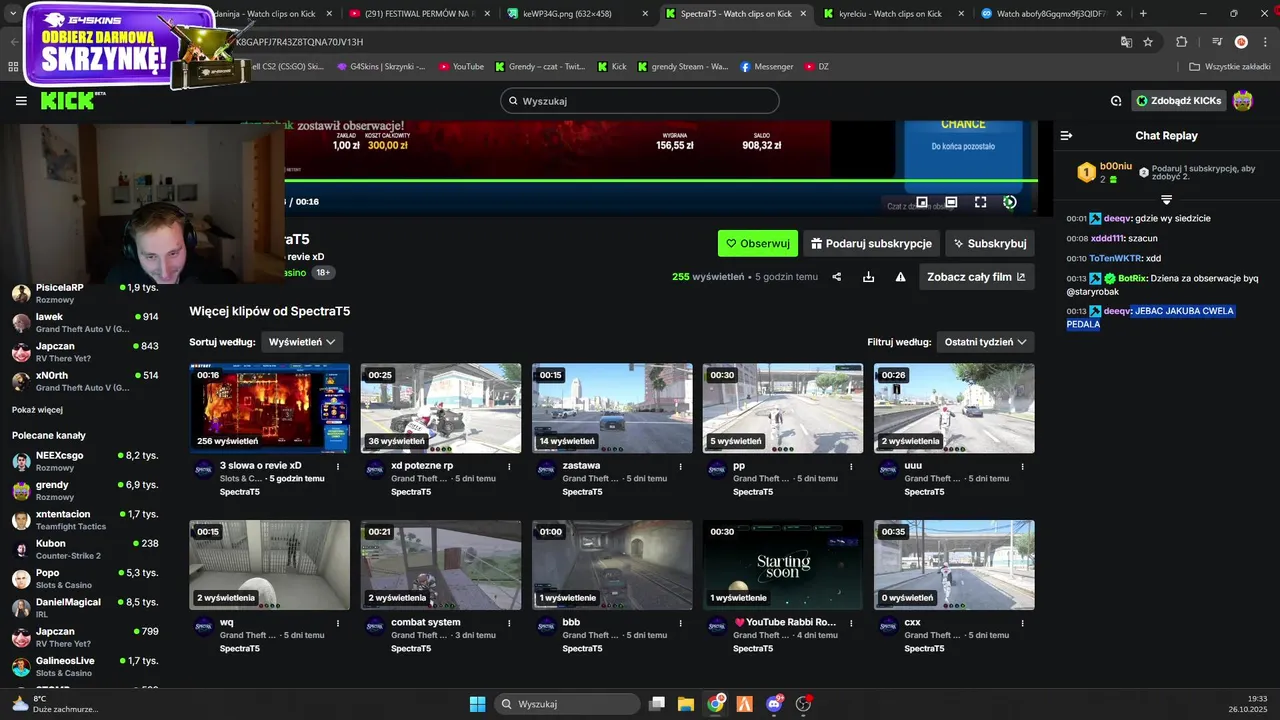The image size is (1280, 720).
Task: Open the Chrome three-dot menu
Action: 1265,42
